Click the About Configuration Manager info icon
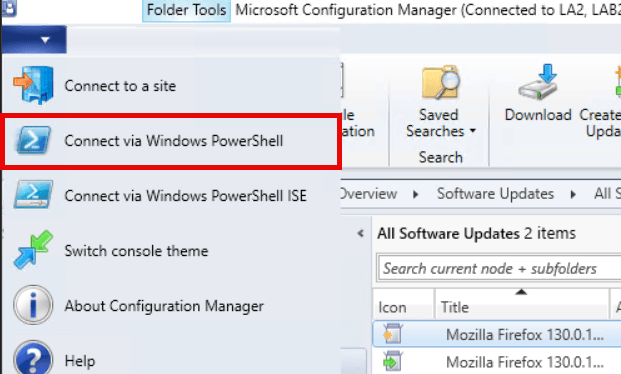 pyautogui.click(x=33, y=305)
